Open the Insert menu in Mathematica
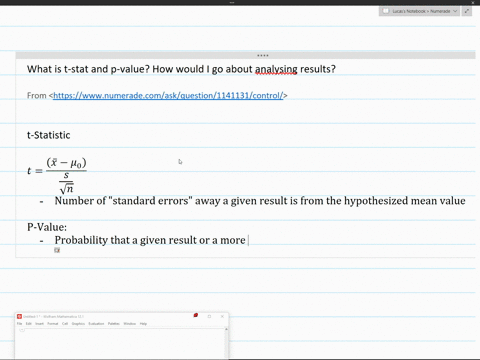The height and width of the screenshot is (360, 480). pos(39,324)
